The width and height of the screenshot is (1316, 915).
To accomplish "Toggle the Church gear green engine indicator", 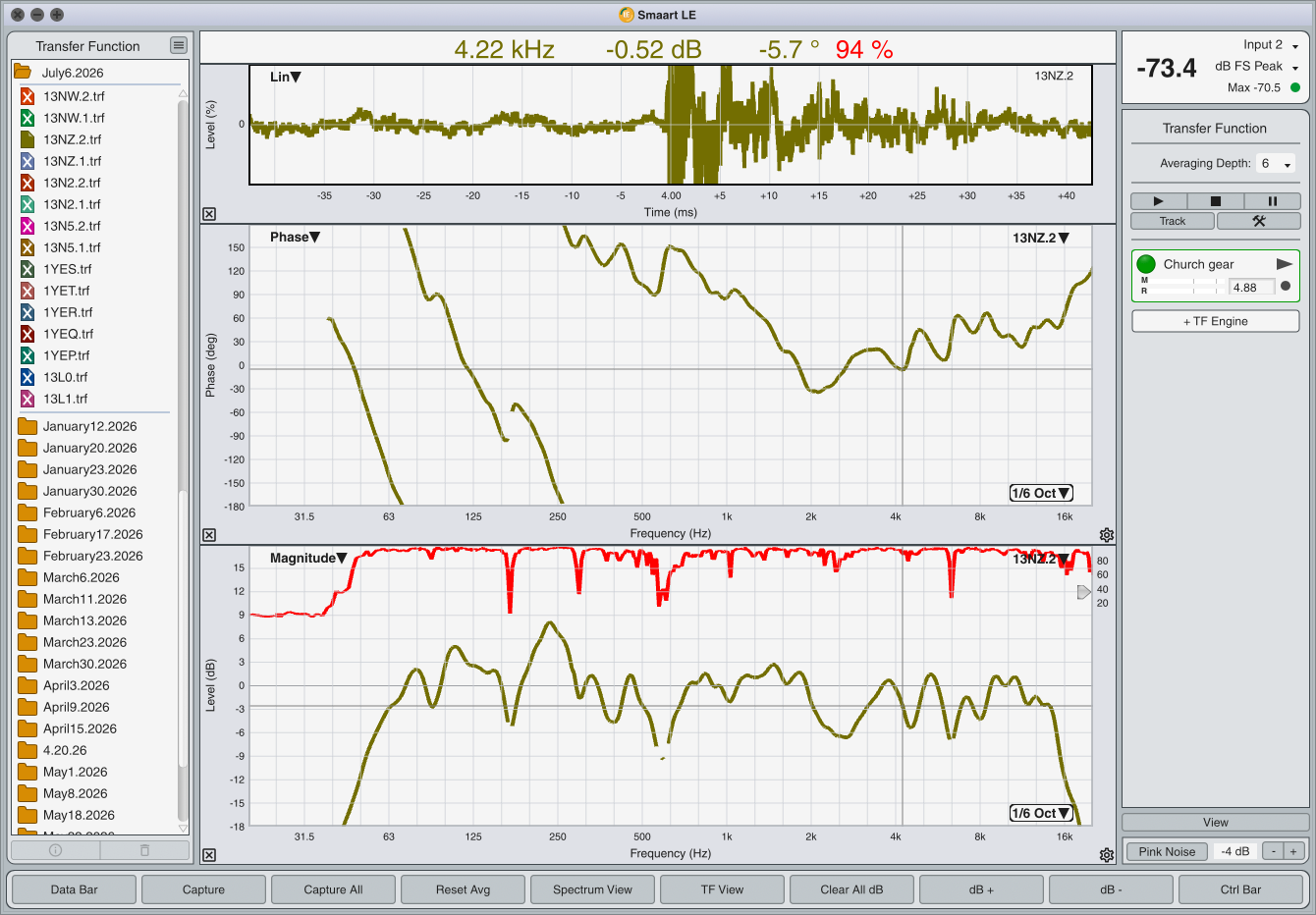I will point(1145,264).
